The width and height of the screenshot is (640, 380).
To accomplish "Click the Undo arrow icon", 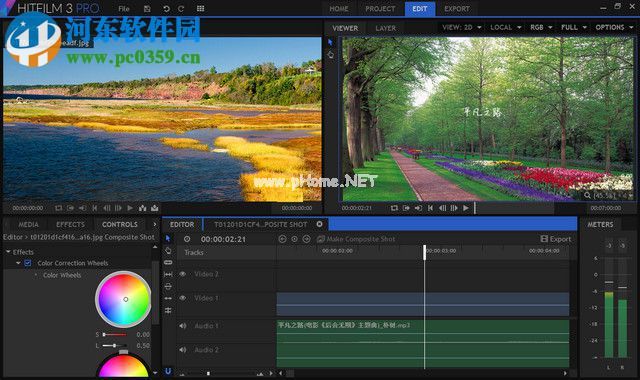I will coord(167,9).
